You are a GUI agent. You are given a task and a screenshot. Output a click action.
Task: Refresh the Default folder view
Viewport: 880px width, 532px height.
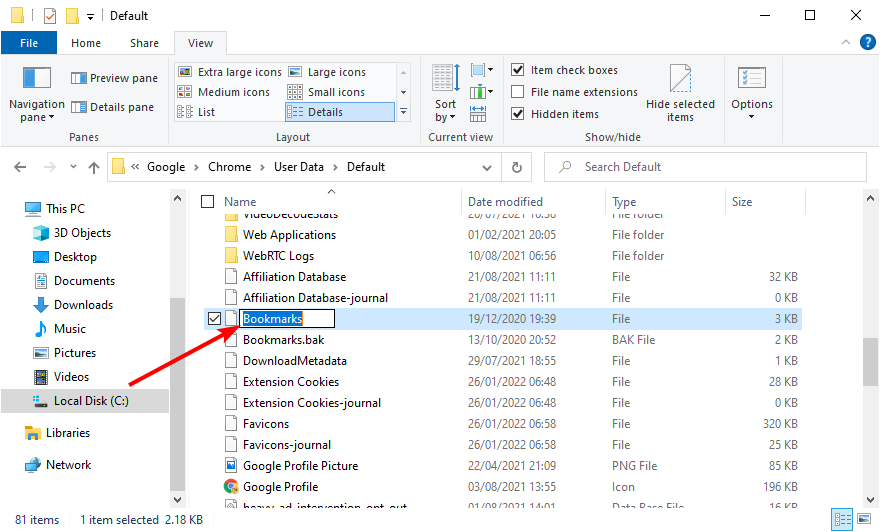[517, 167]
